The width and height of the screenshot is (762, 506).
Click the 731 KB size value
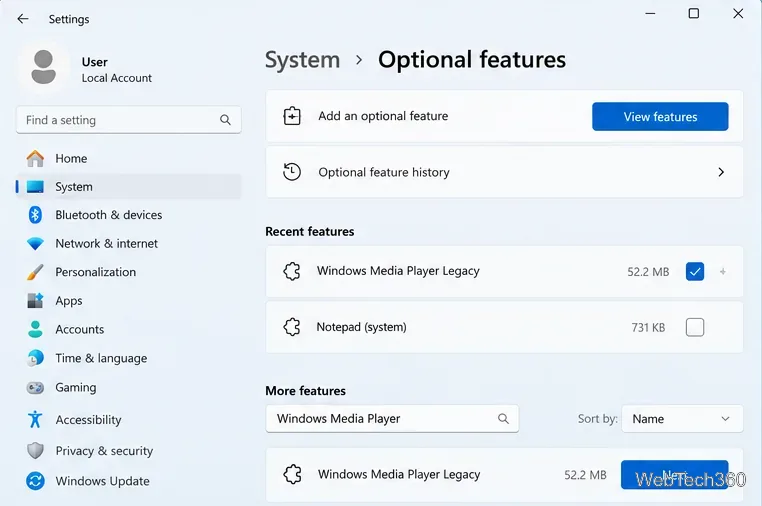(x=648, y=328)
